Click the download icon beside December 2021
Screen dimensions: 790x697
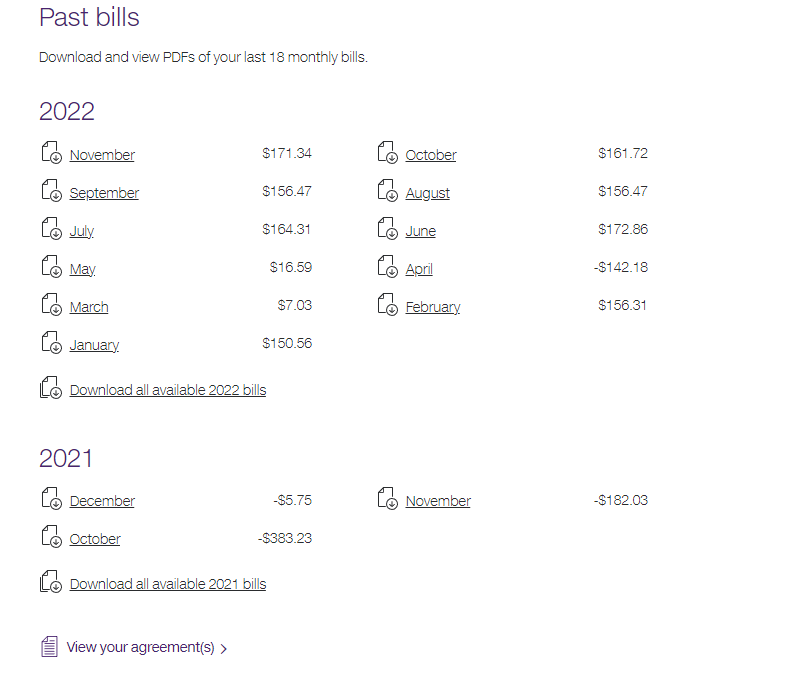(51, 500)
